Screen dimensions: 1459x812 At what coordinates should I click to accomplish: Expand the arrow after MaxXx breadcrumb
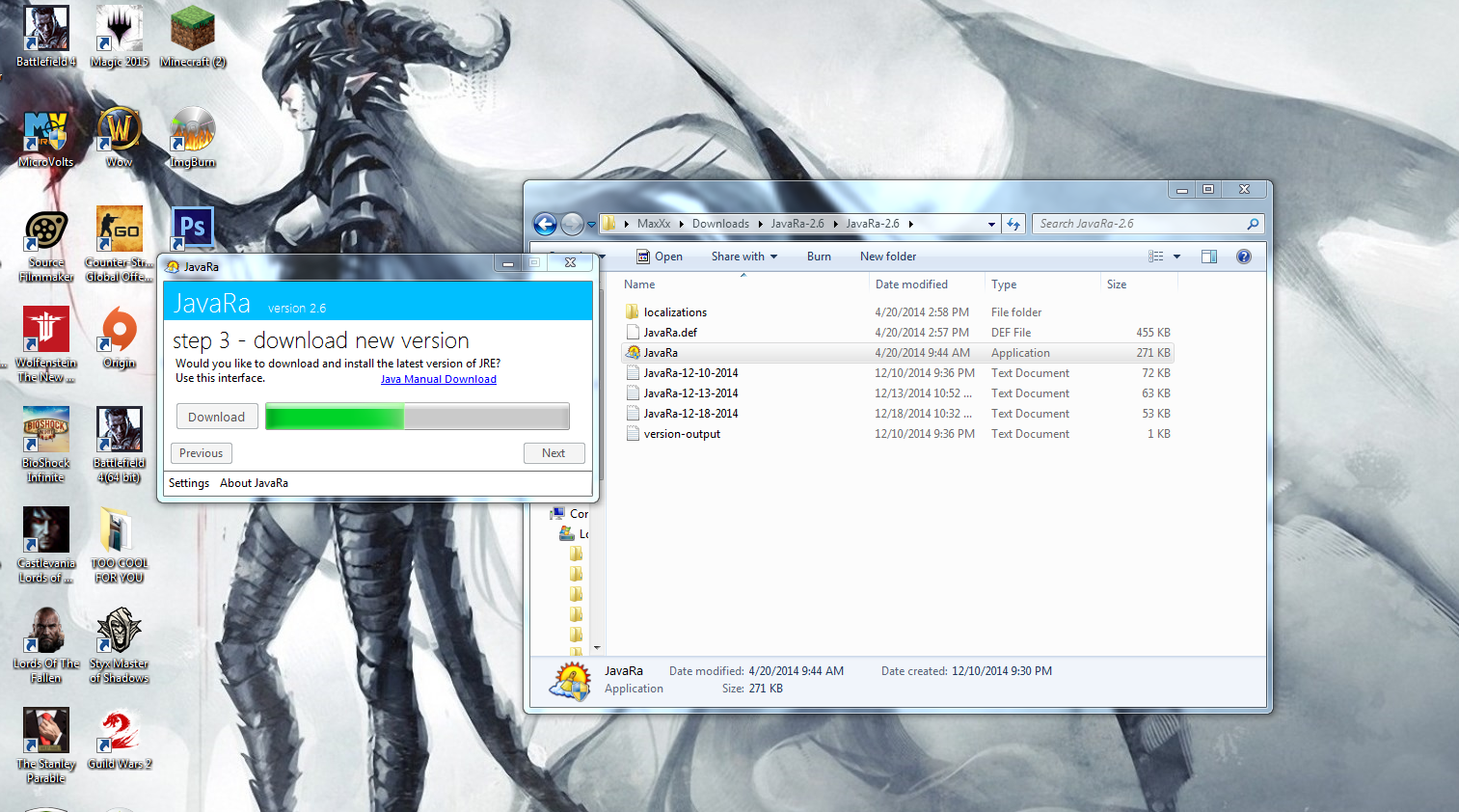pos(682,224)
